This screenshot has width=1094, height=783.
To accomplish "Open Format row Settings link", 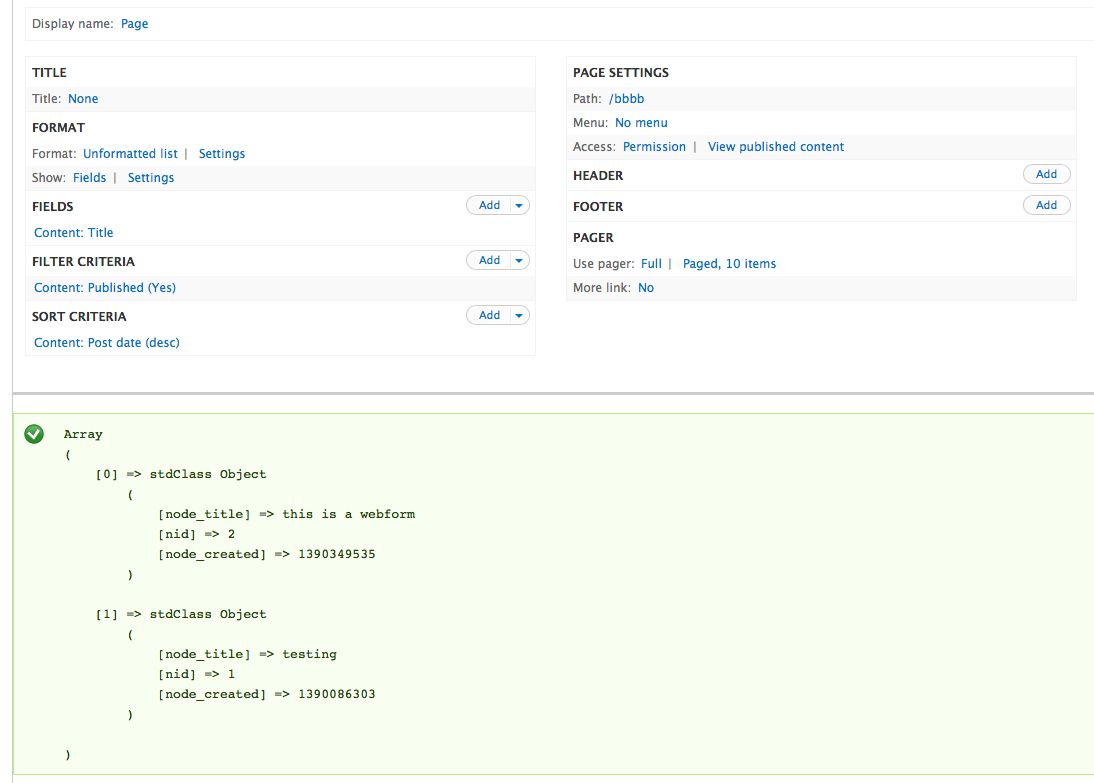I will (222, 154).
